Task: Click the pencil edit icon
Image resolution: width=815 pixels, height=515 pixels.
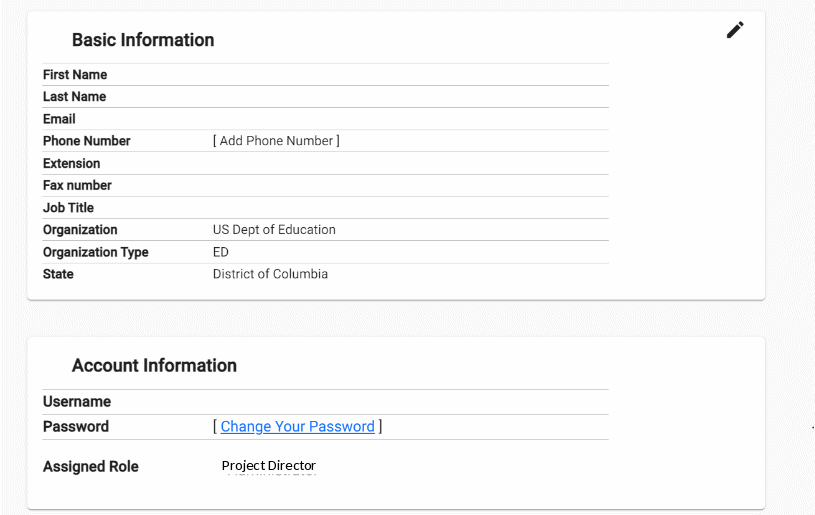Action: coord(735,30)
